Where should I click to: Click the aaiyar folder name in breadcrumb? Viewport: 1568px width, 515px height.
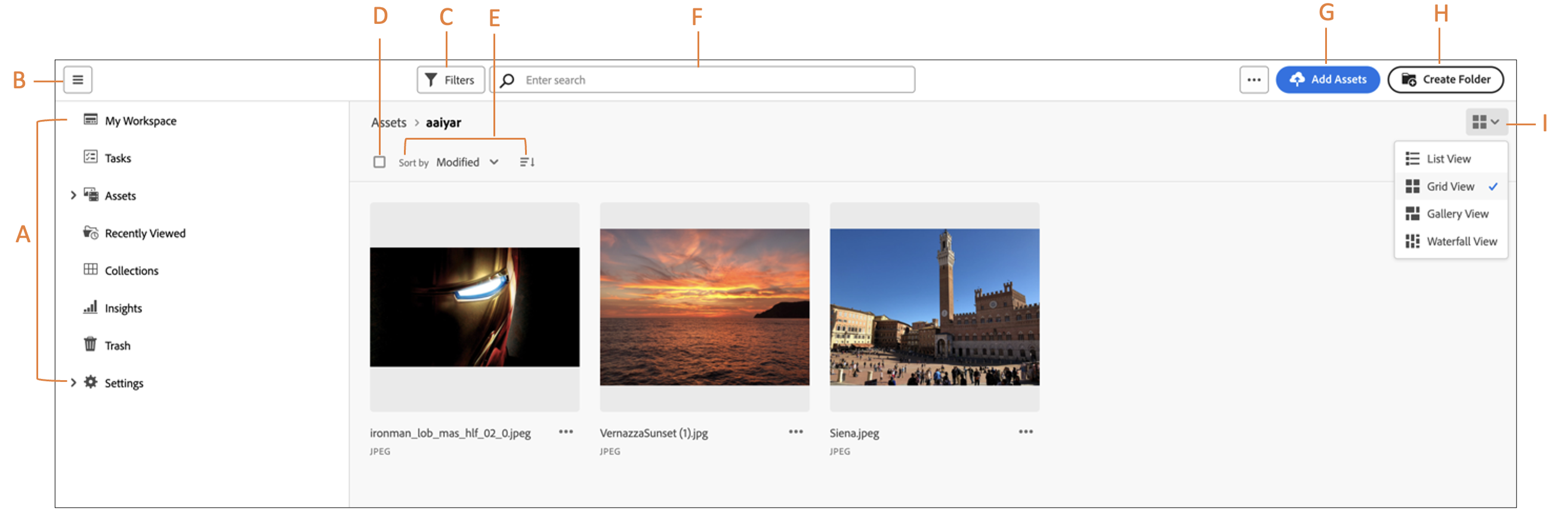coord(444,123)
